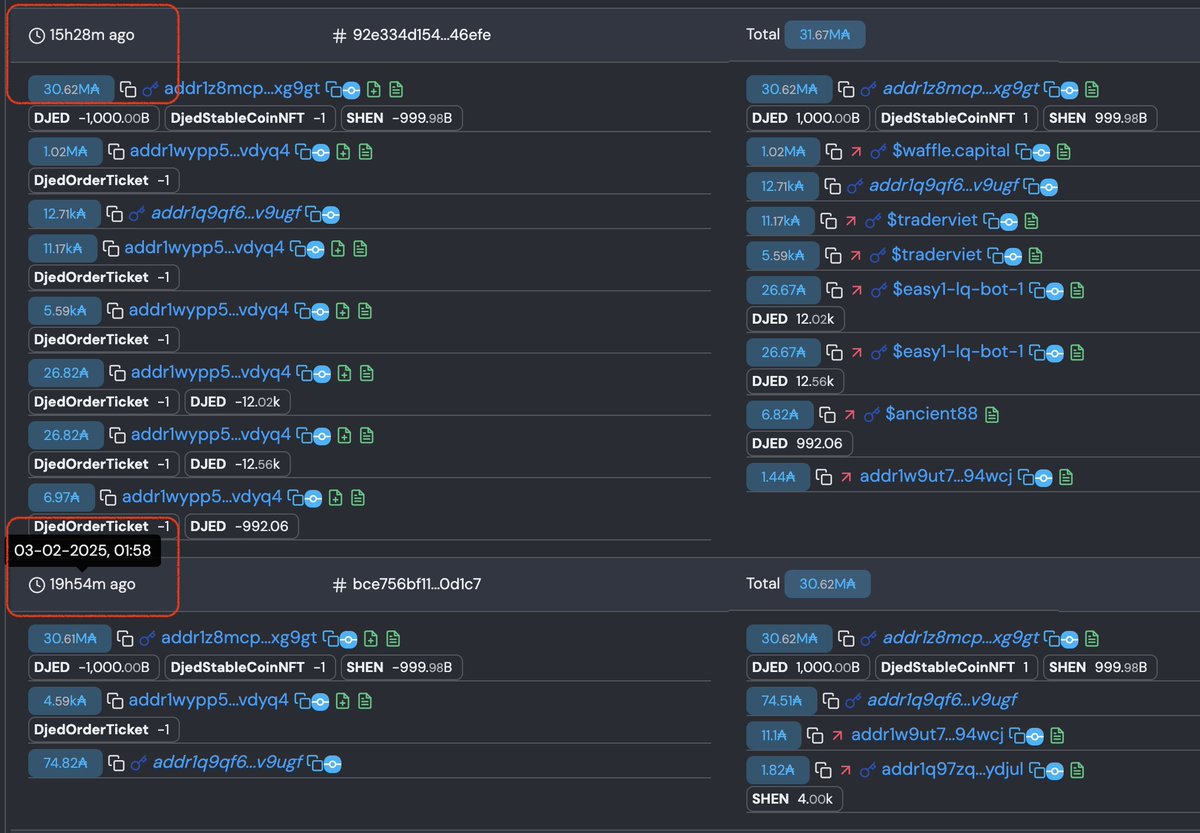Click copy icon beside the 74.51₳ amount
This screenshot has height=833, width=1200.
[x=832, y=701]
